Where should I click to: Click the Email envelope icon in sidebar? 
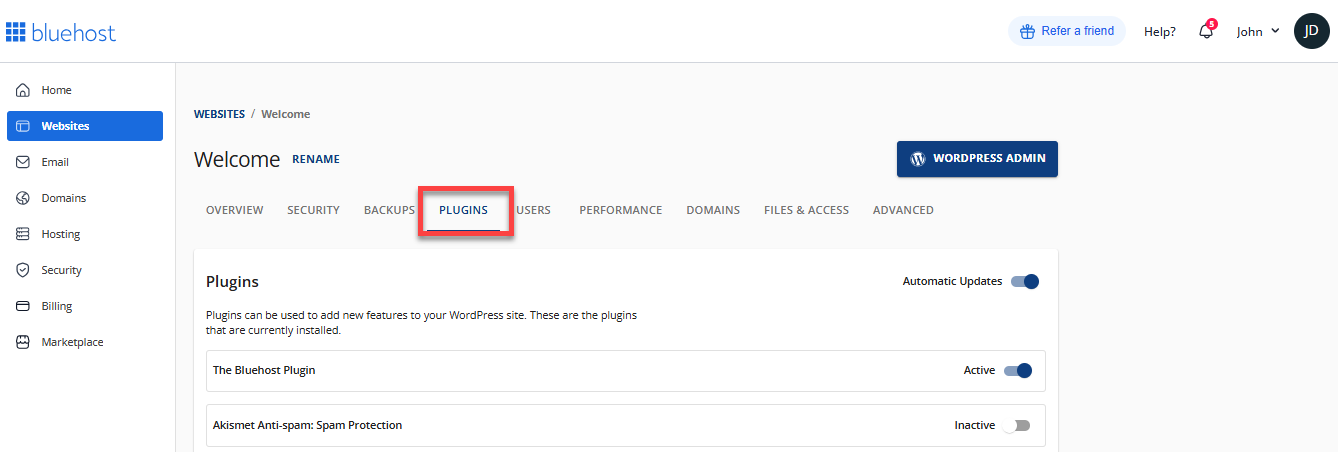[23, 162]
